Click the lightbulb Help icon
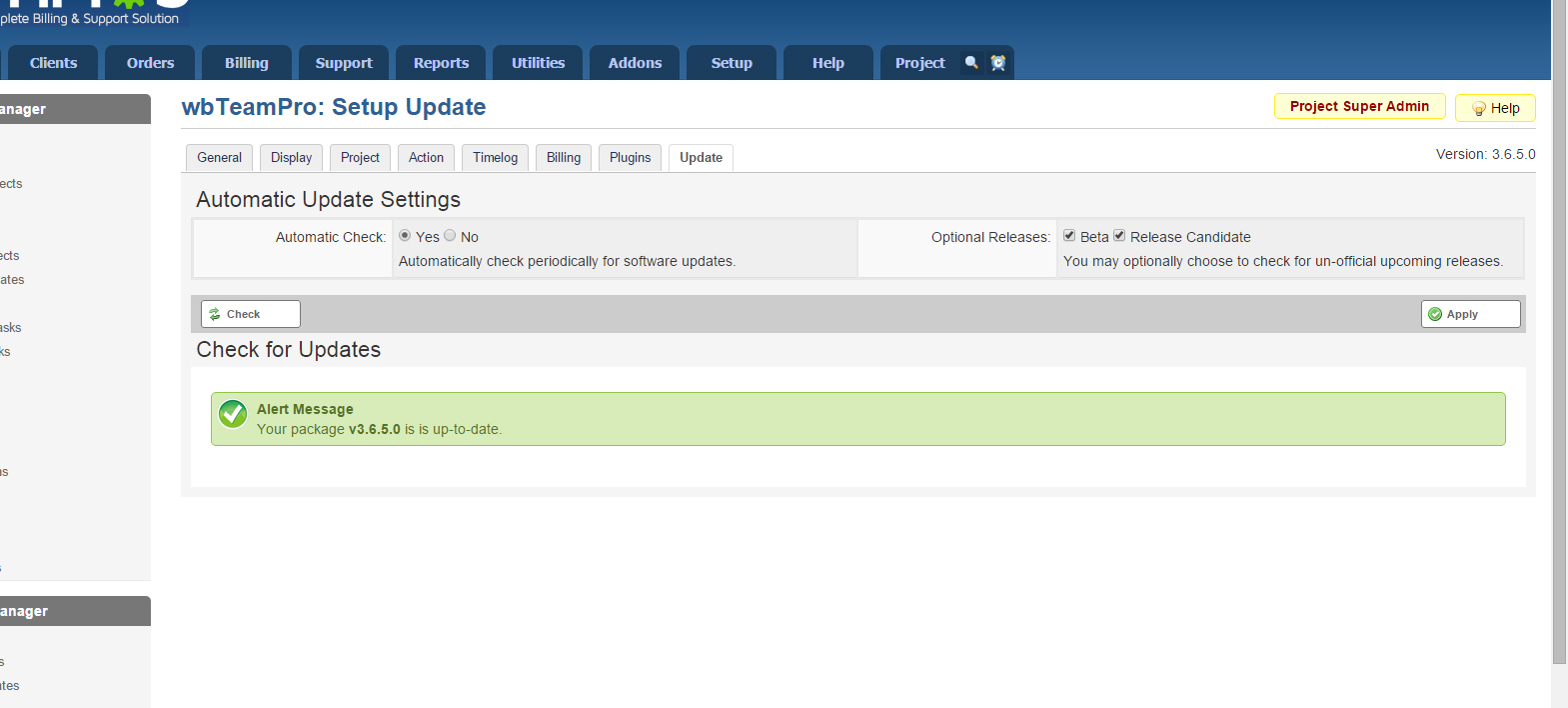Image resolution: width=1568 pixels, height=708 pixels. (1479, 108)
